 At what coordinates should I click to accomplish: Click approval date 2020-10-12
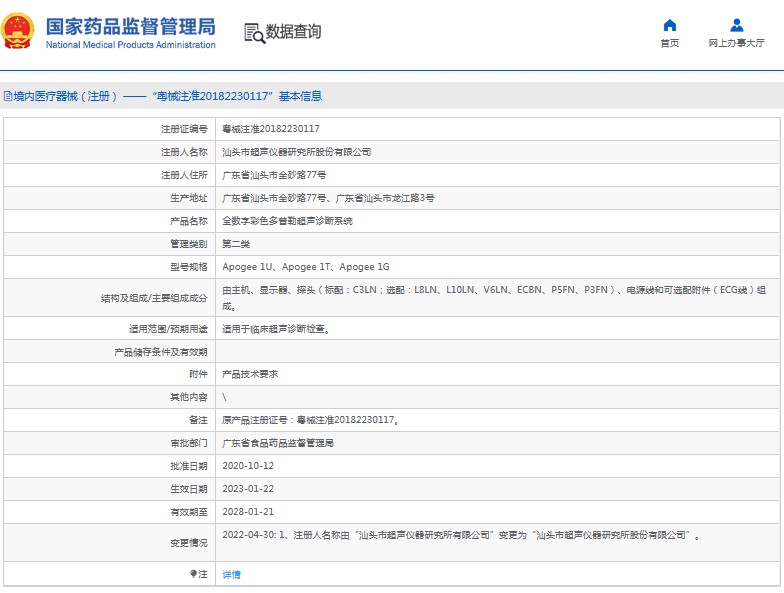coord(248,466)
